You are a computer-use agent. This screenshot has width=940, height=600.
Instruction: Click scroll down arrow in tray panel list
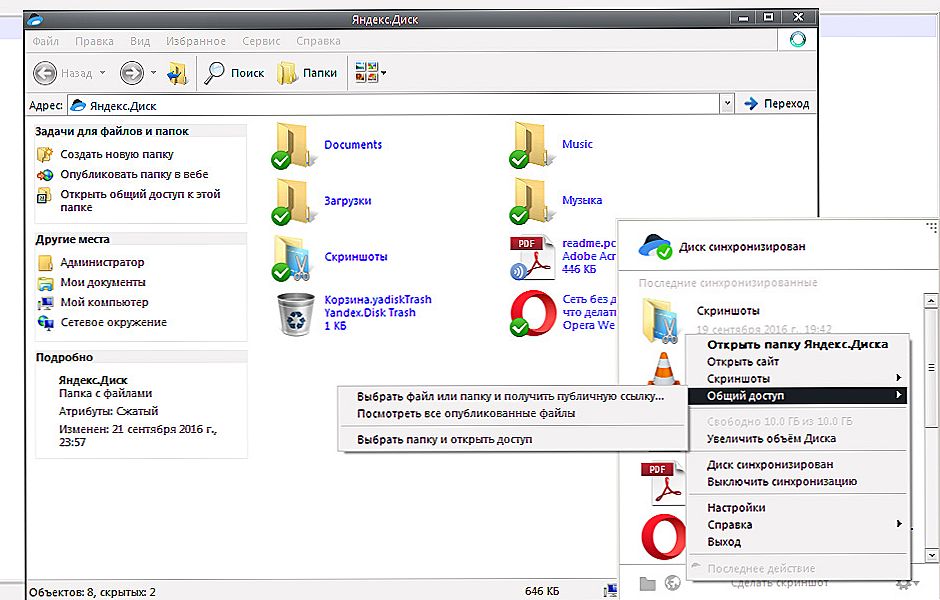pos(931,555)
